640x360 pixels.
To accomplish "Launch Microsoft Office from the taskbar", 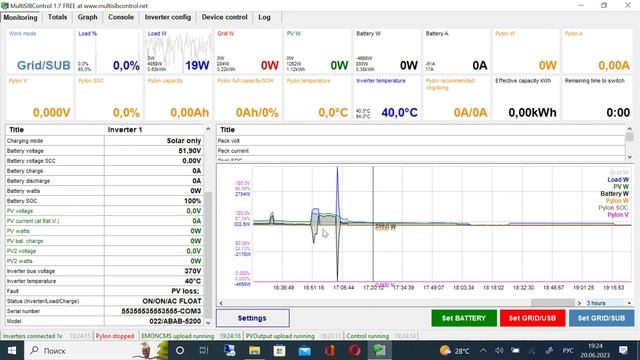I will click(x=330, y=351).
